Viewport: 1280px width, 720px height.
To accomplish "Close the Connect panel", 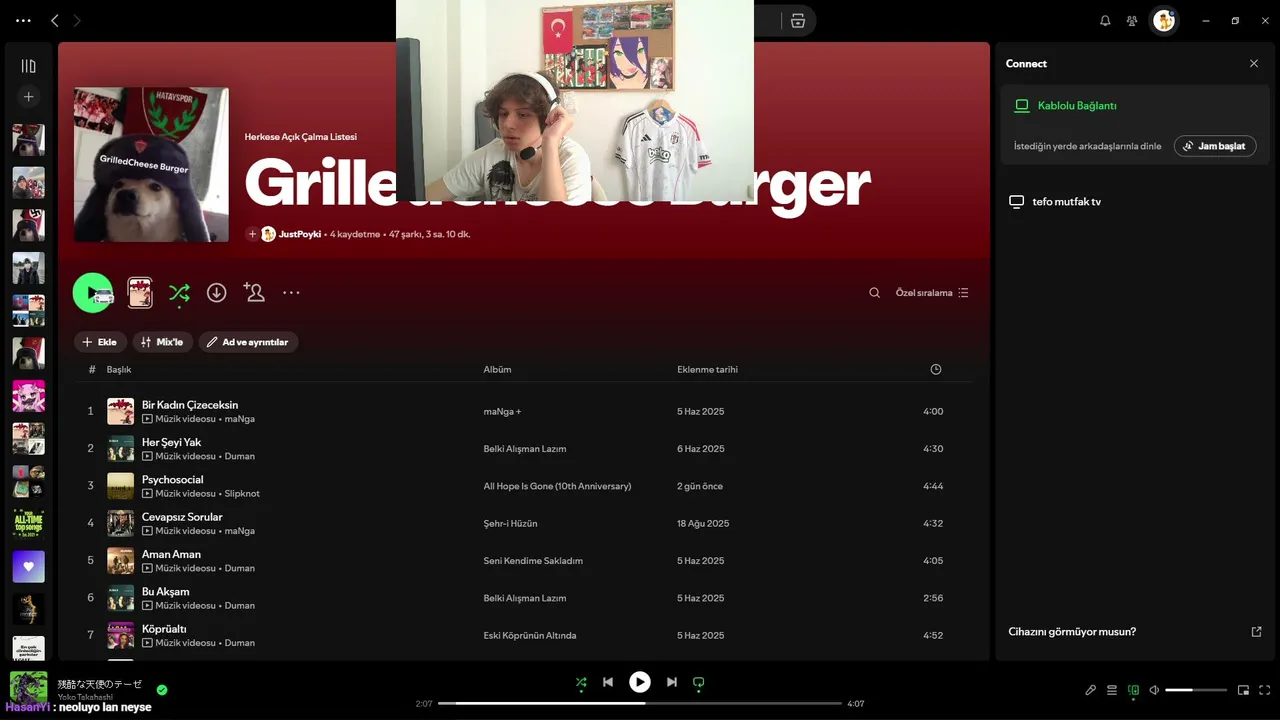I will point(1254,63).
